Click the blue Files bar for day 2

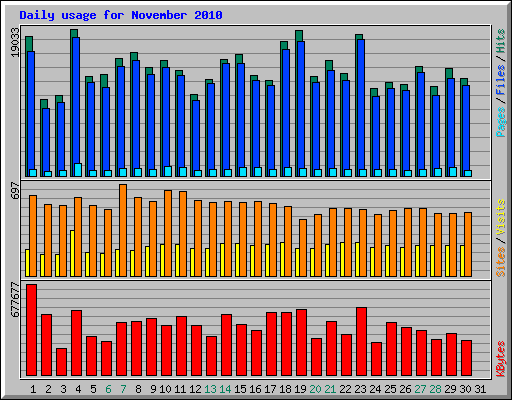46,139
